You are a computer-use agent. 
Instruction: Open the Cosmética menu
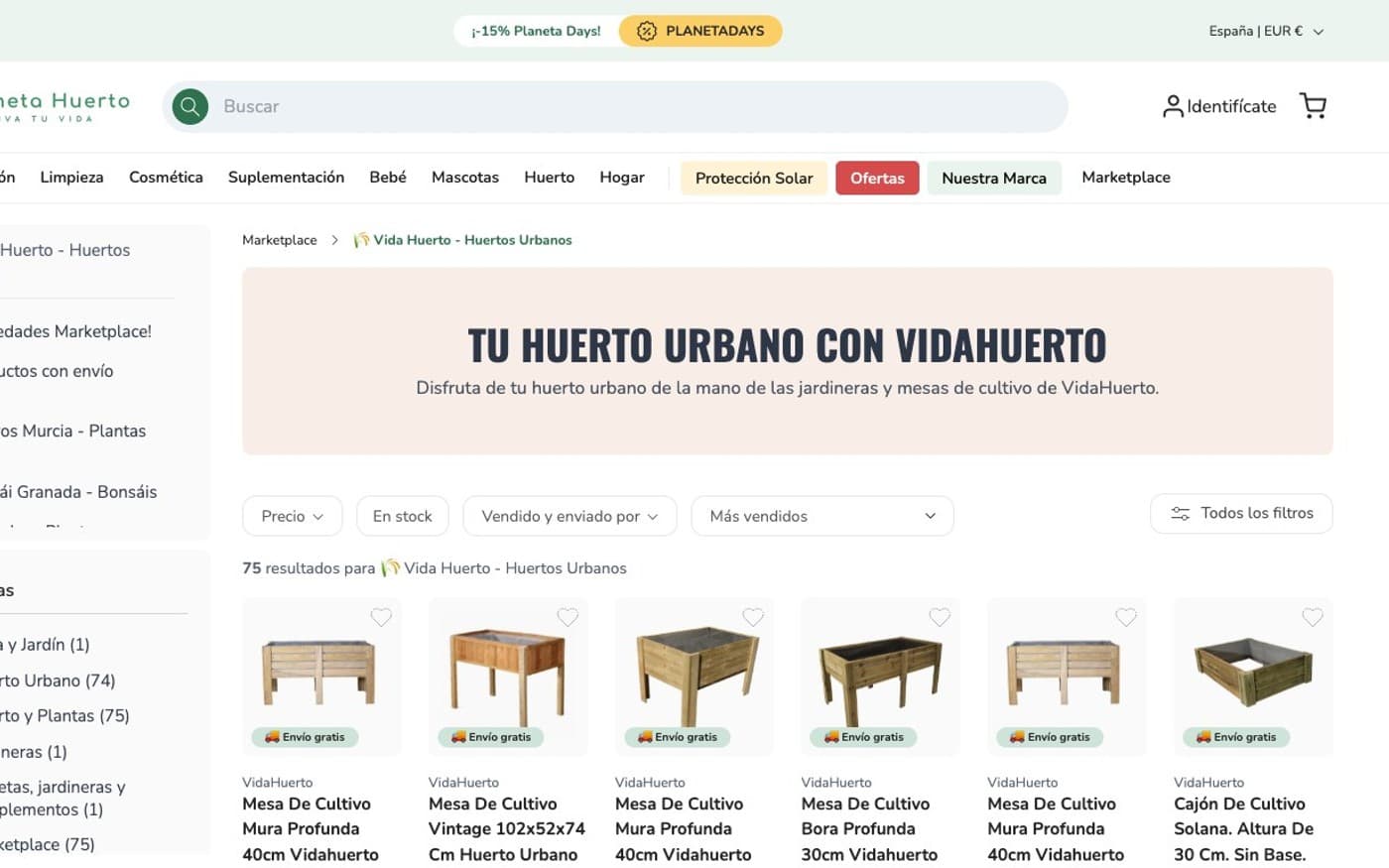pos(166,177)
